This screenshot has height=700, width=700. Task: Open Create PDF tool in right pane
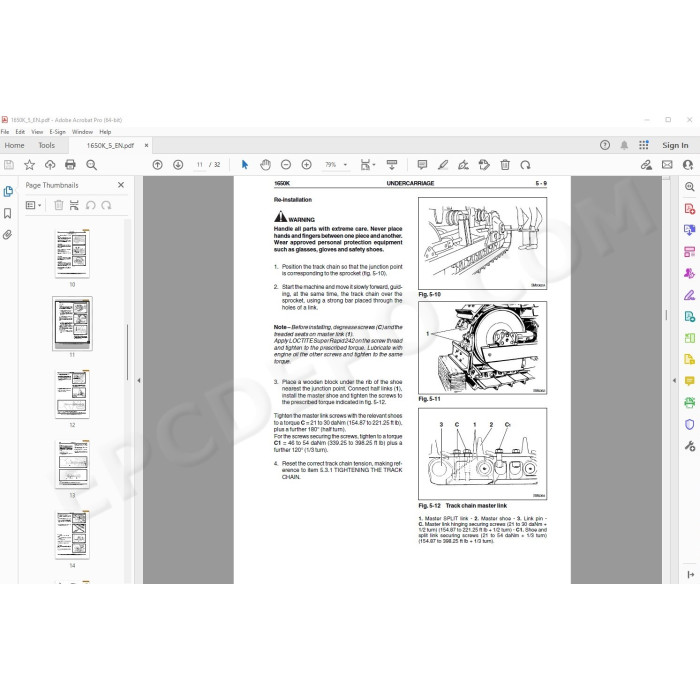point(690,208)
